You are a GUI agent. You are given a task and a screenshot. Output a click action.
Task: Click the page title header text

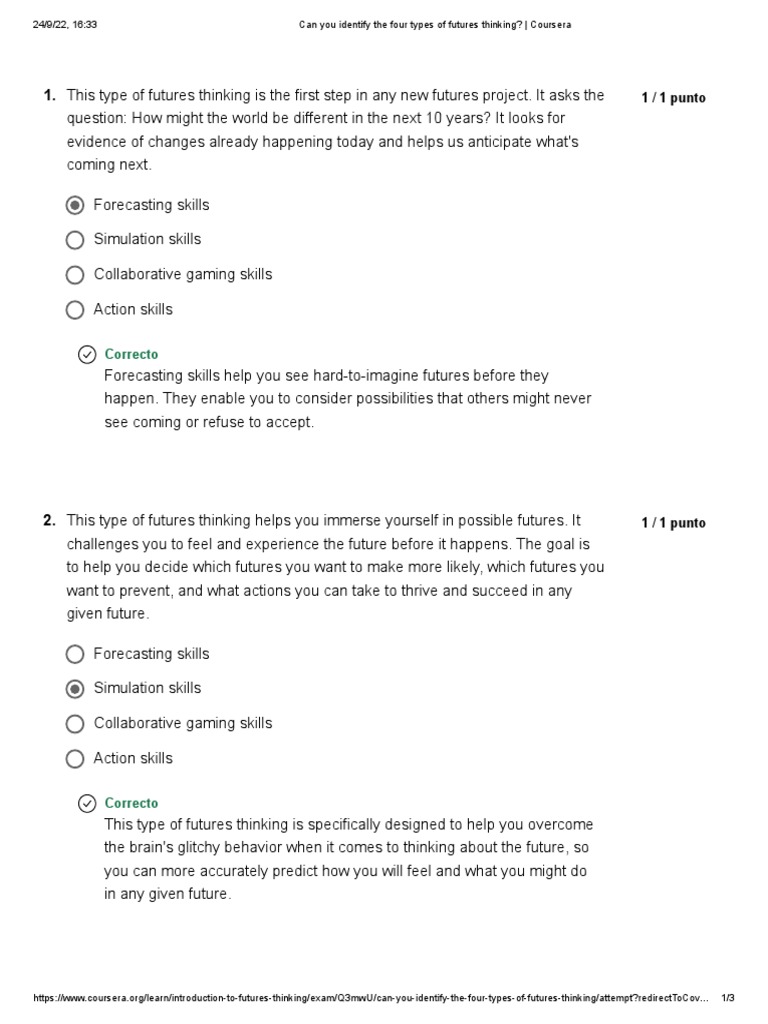[x=435, y=25]
